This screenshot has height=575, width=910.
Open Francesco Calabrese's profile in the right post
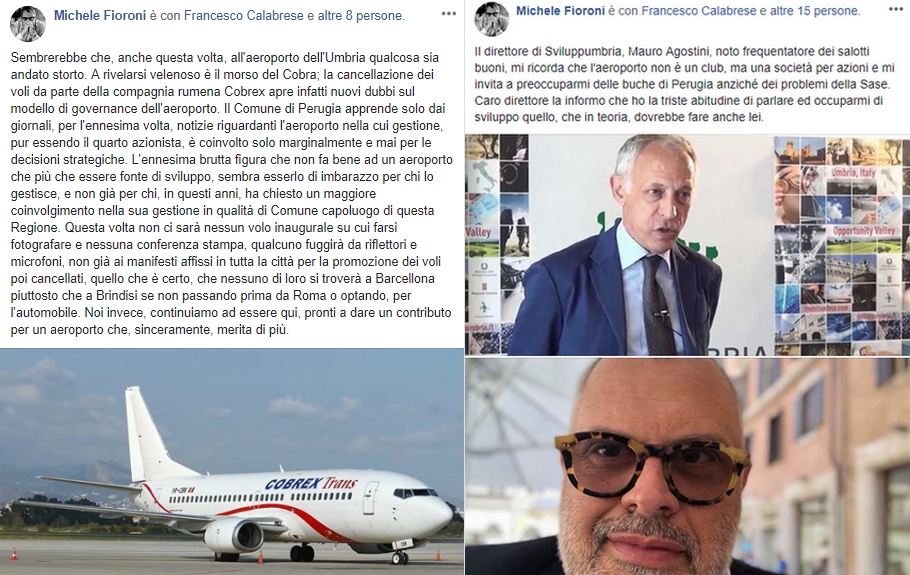[x=699, y=10]
